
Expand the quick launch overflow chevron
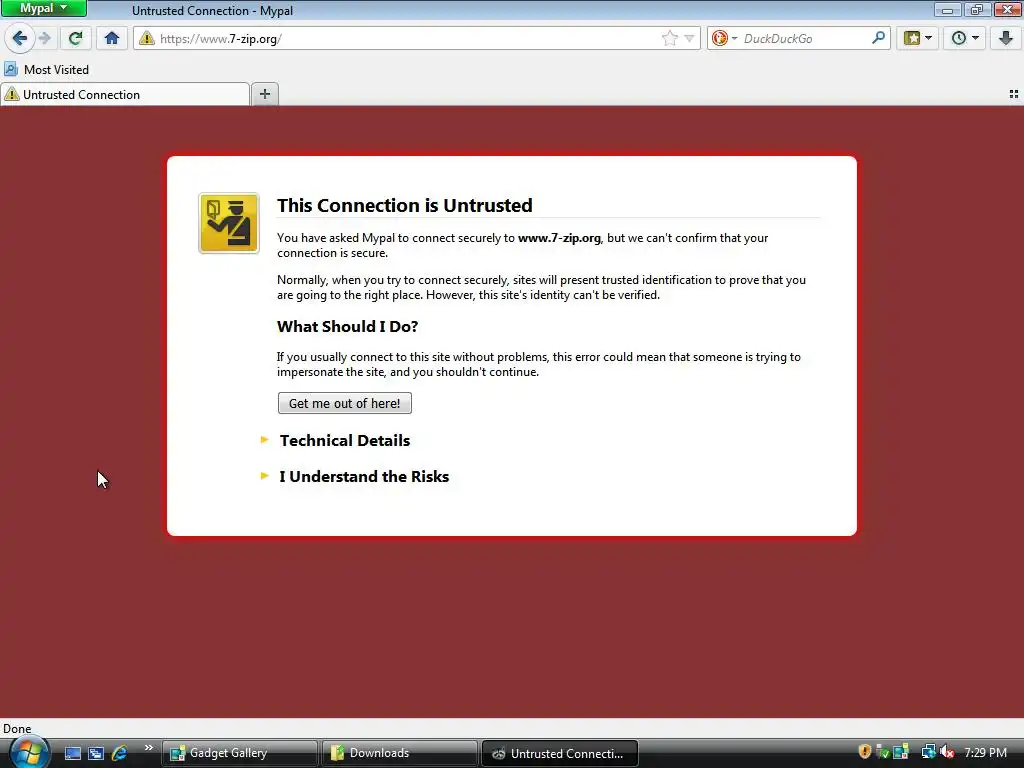pos(148,748)
